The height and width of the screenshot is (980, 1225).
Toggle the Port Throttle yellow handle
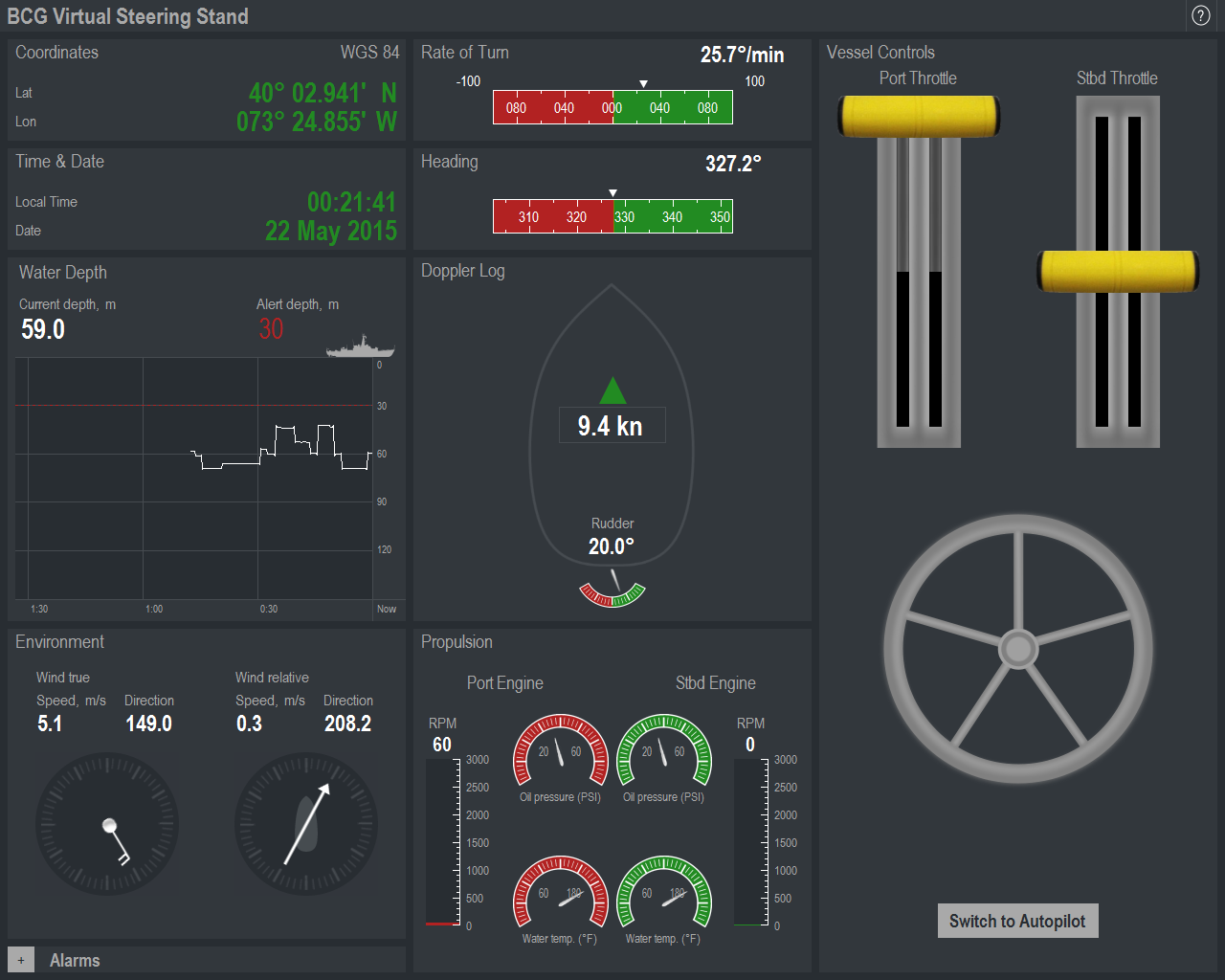pyautogui.click(x=918, y=116)
